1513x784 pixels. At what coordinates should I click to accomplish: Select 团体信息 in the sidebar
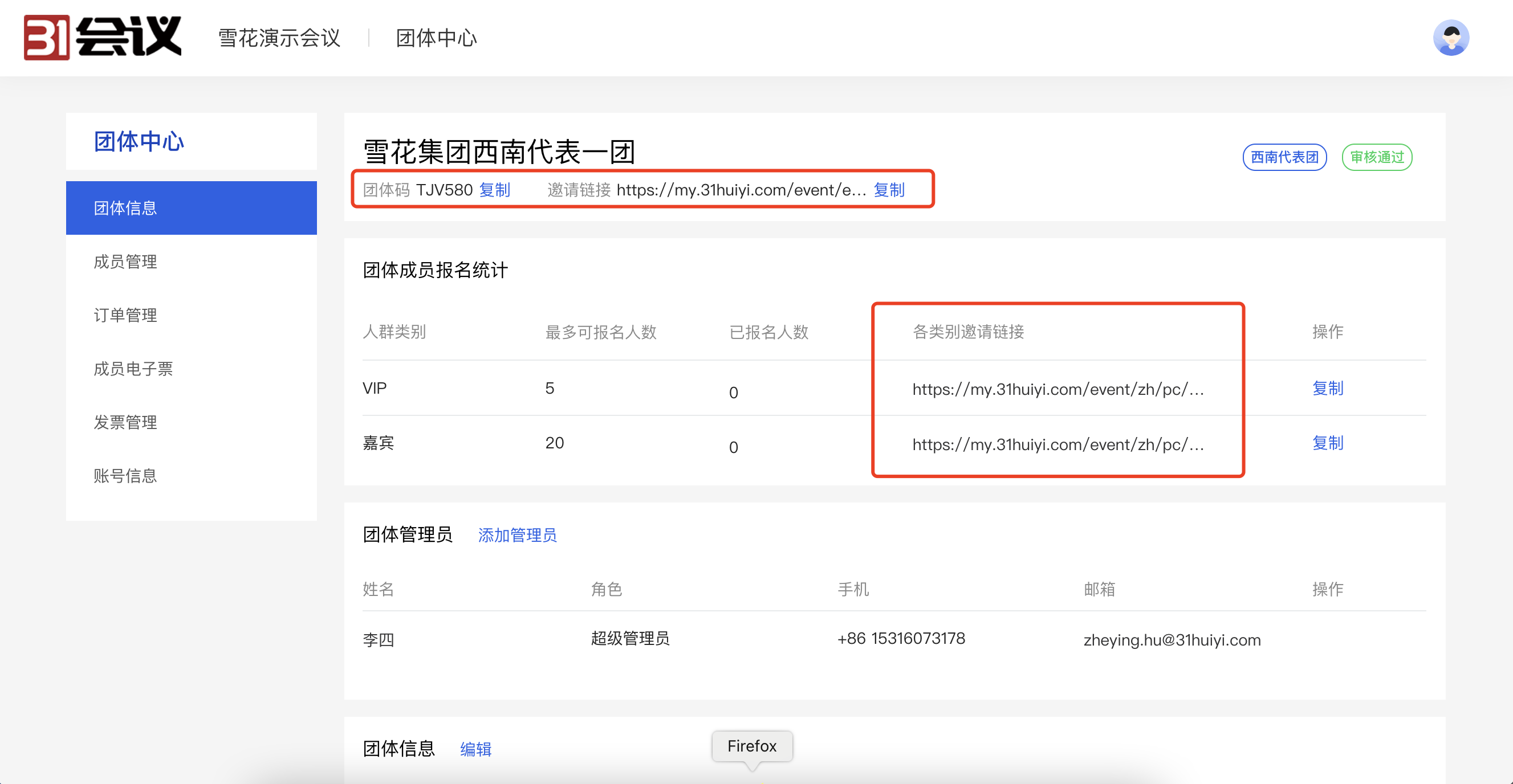pos(192,208)
